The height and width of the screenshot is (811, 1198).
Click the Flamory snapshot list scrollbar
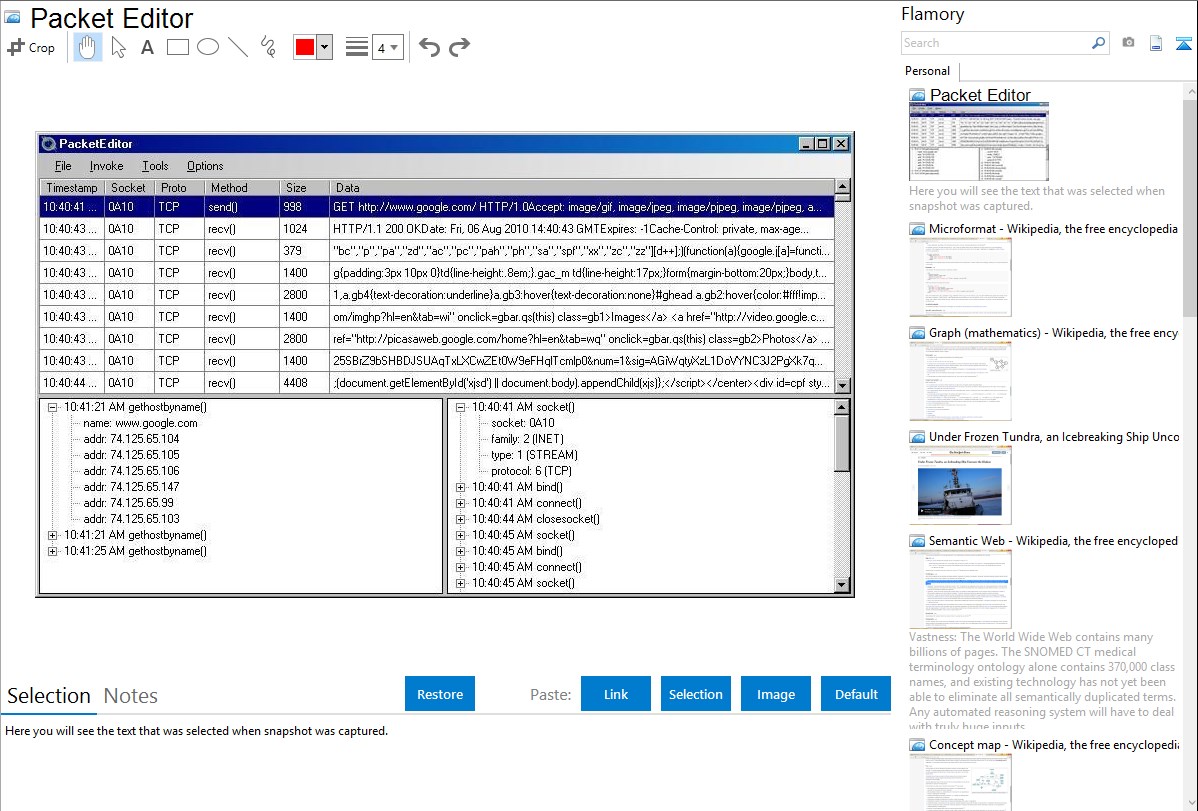1190,206
